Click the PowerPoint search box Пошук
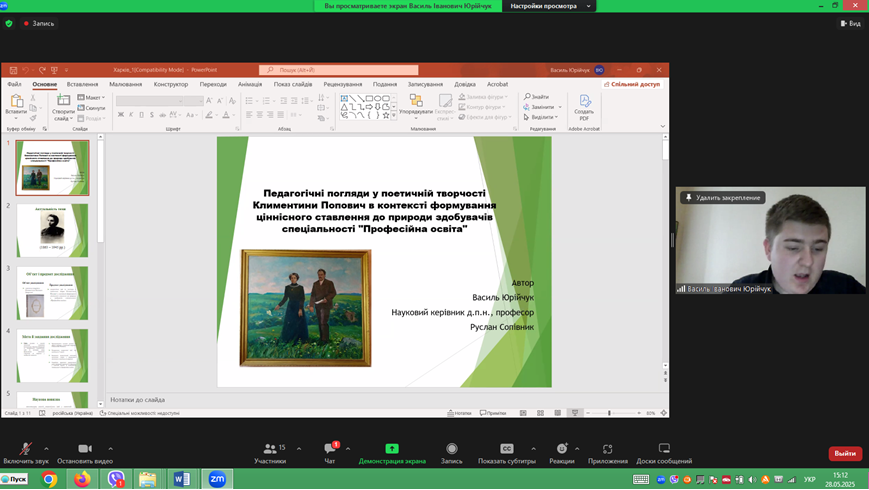 [x=338, y=70]
